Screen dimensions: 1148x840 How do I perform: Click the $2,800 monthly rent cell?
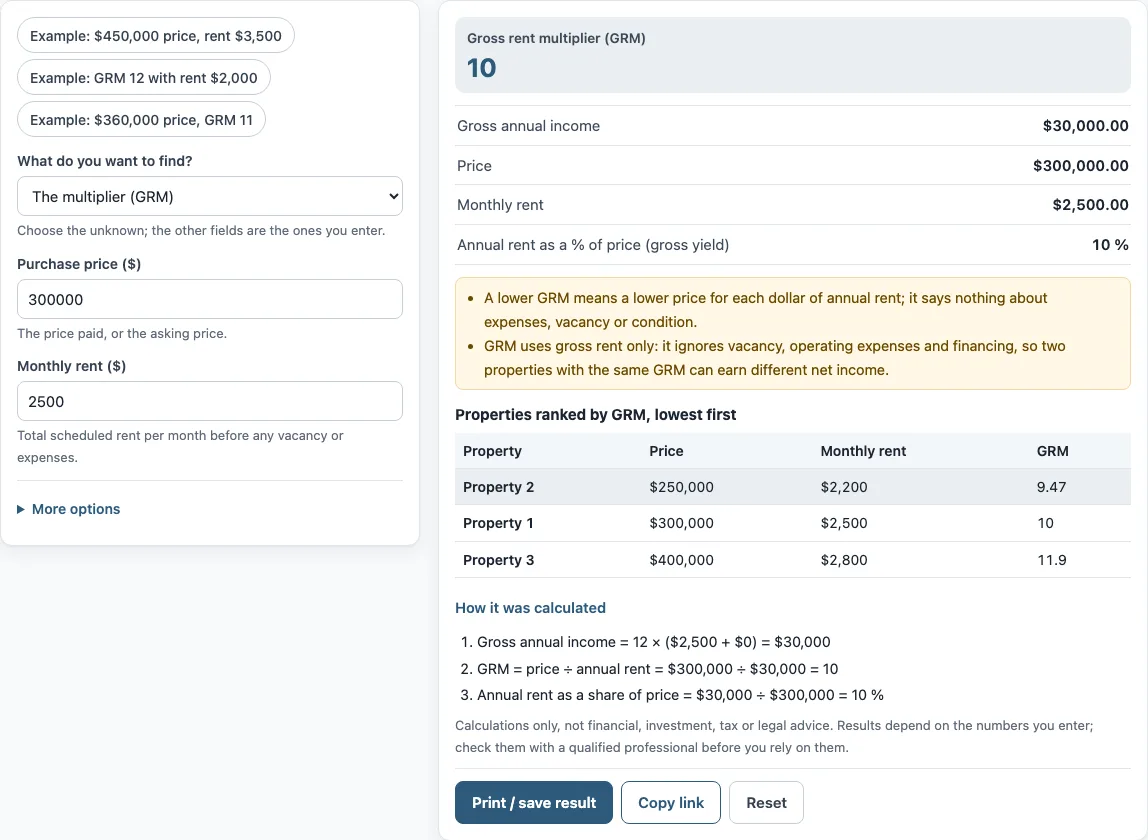[x=844, y=560]
